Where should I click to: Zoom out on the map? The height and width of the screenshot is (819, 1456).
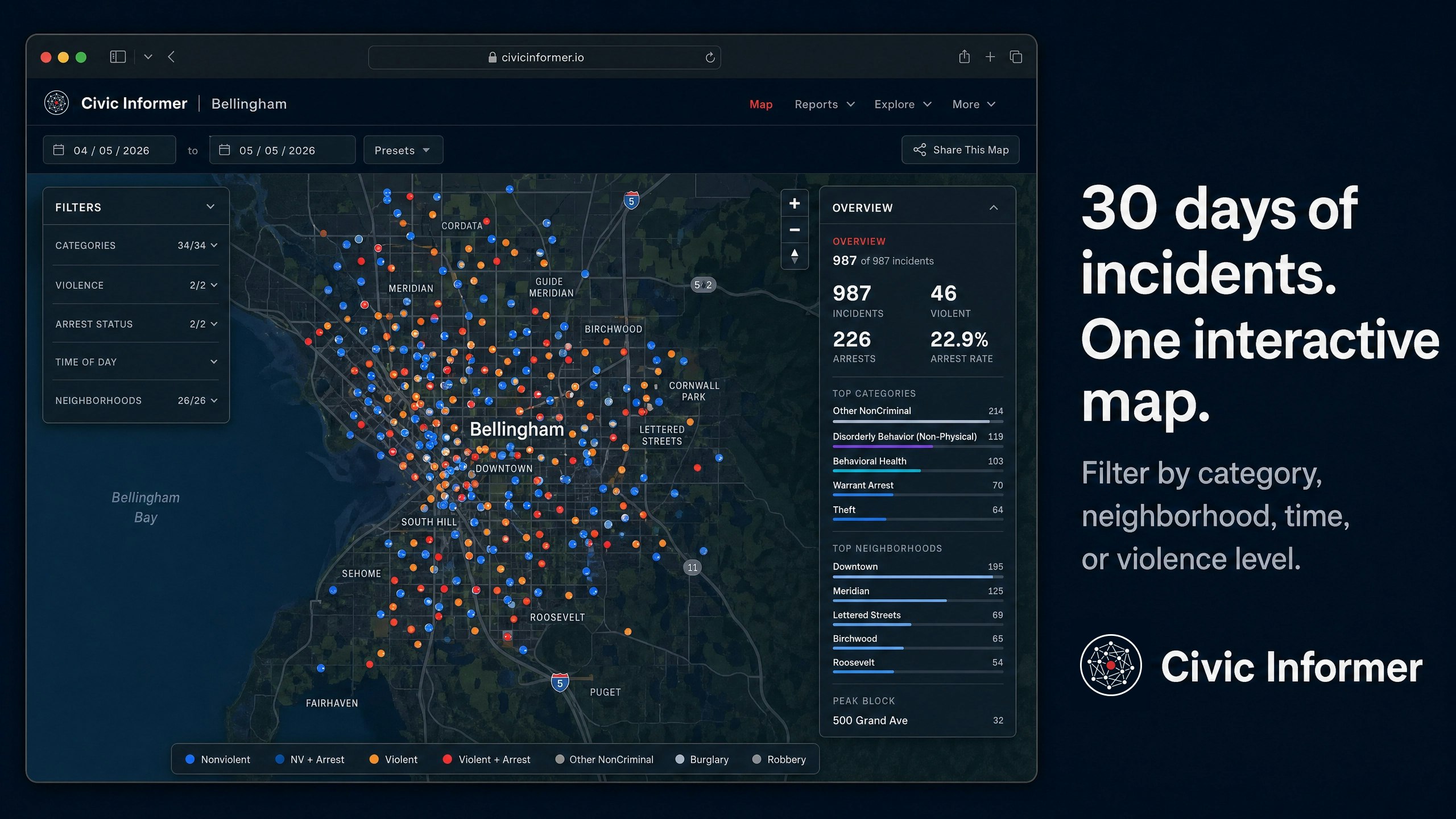point(795,230)
